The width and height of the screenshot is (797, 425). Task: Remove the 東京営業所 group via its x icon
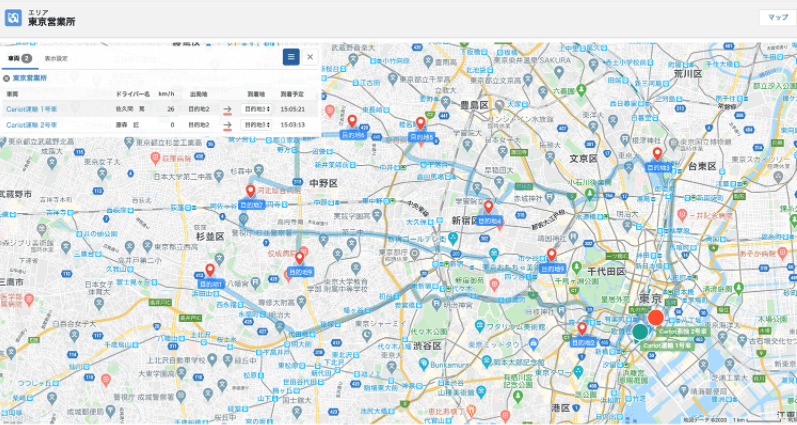7,78
